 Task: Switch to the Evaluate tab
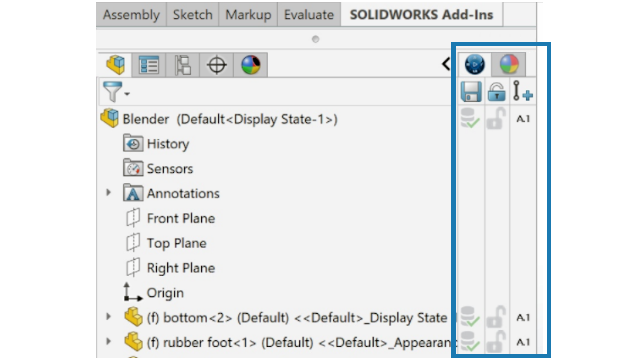[309, 15]
